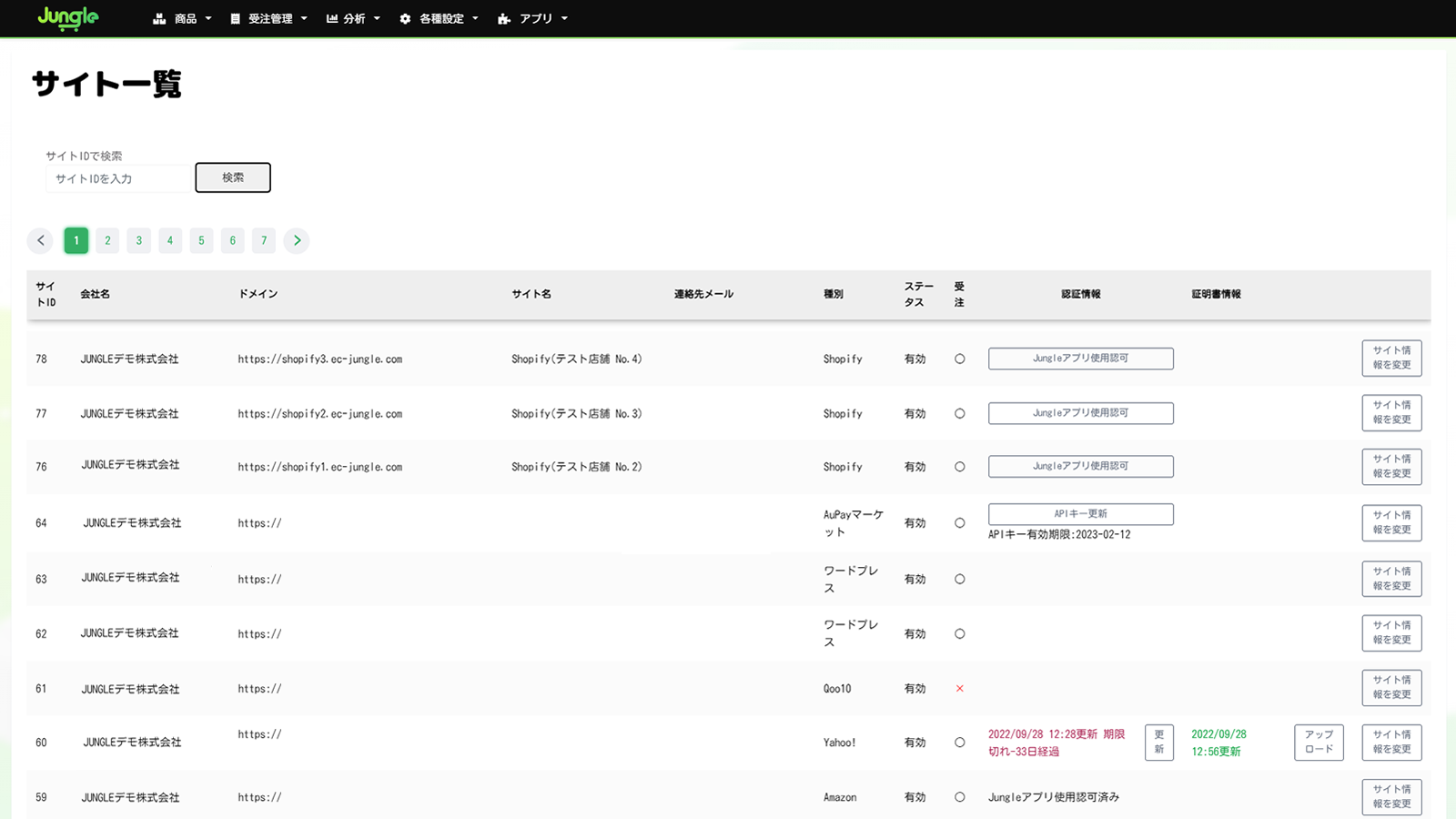Click サイト情報を変更 for site 59
This screenshot has width=1456, height=819.
point(1392,797)
